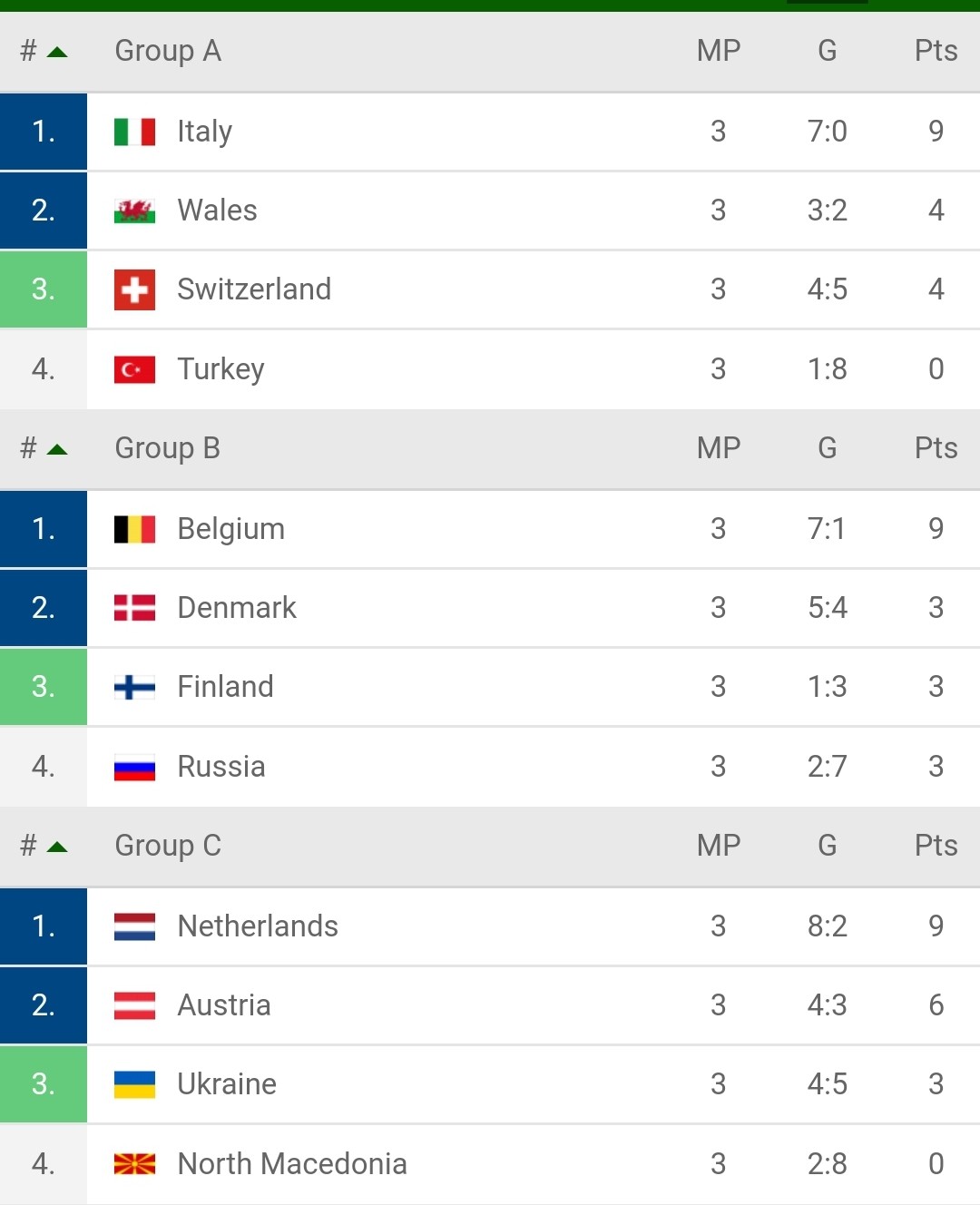The image size is (980, 1205).
Task: Sort Group C by G column
Action: 827,846
